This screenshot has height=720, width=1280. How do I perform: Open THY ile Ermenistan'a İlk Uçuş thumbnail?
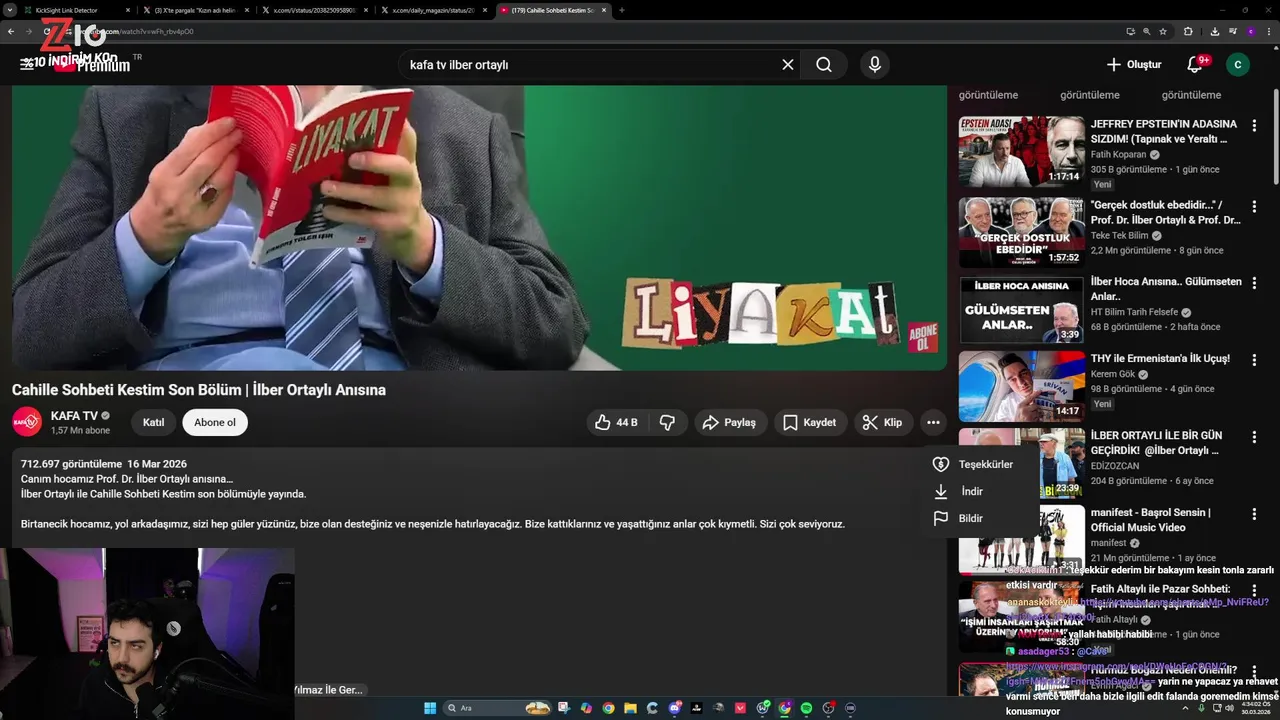1021,386
